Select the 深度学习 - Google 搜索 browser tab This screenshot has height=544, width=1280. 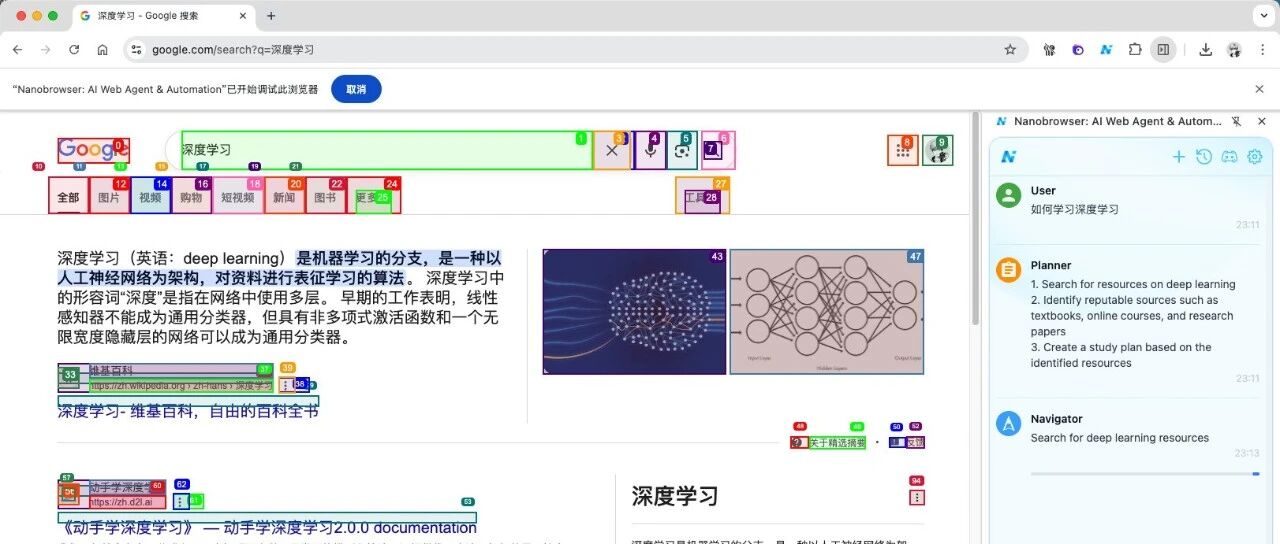coord(162,16)
